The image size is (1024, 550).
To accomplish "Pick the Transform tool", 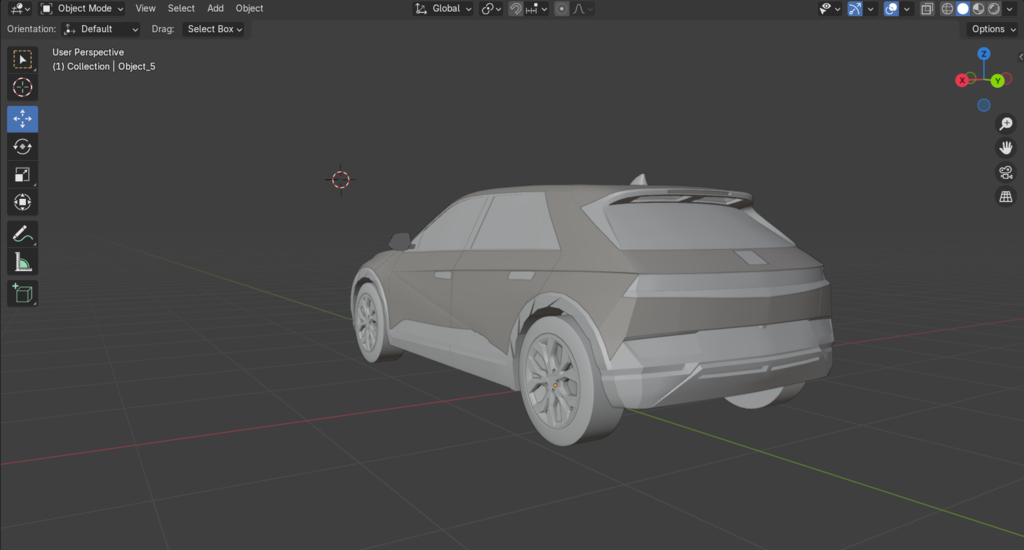I will coord(22,203).
